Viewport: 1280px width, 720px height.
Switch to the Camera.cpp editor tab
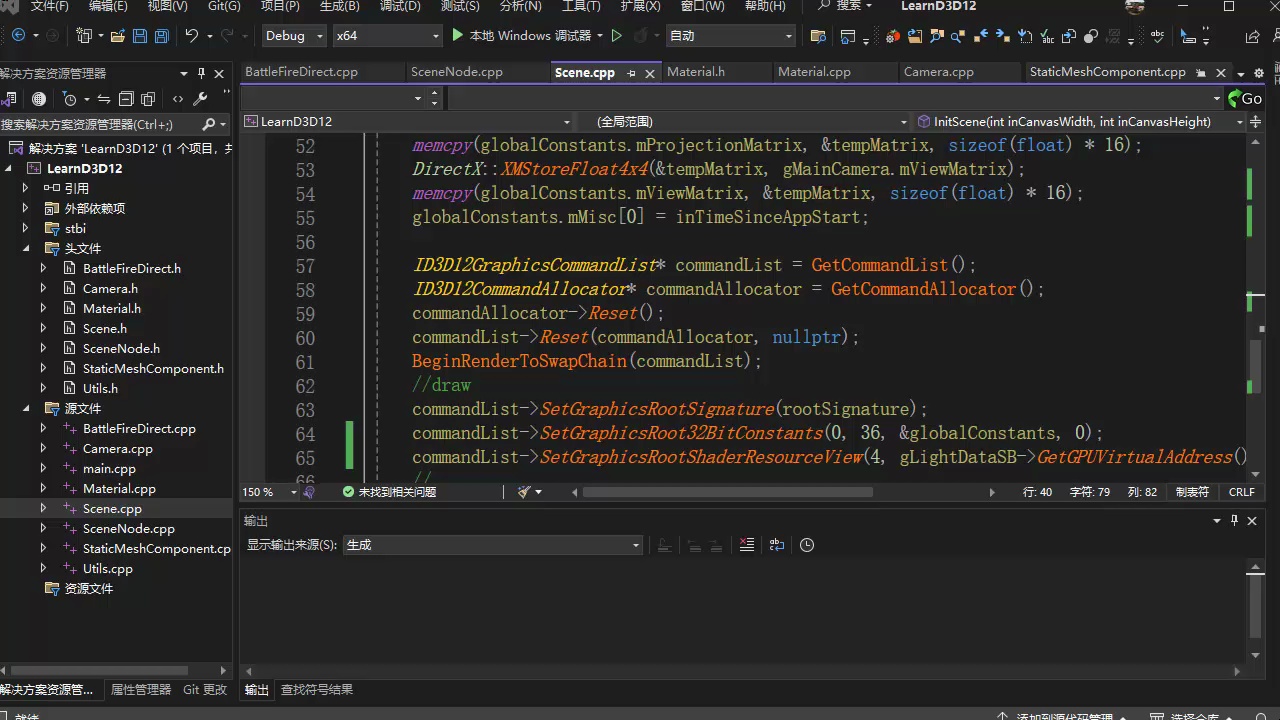(938, 72)
